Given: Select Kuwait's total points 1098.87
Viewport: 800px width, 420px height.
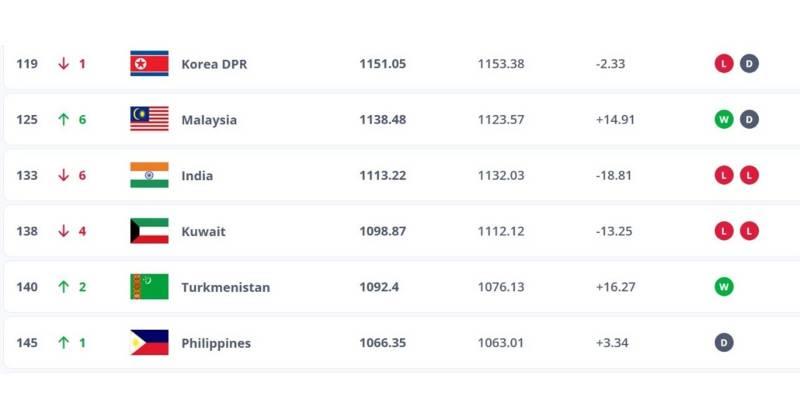Looking at the screenshot, I should [x=383, y=231].
